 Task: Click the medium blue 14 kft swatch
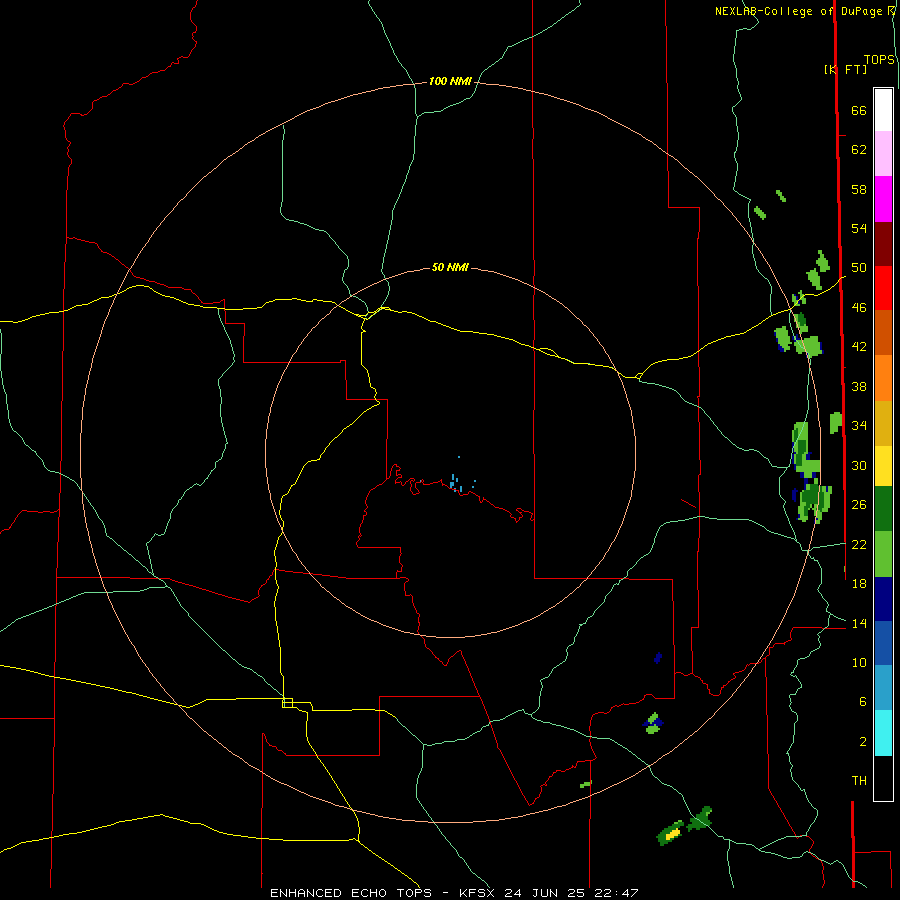pos(883,644)
